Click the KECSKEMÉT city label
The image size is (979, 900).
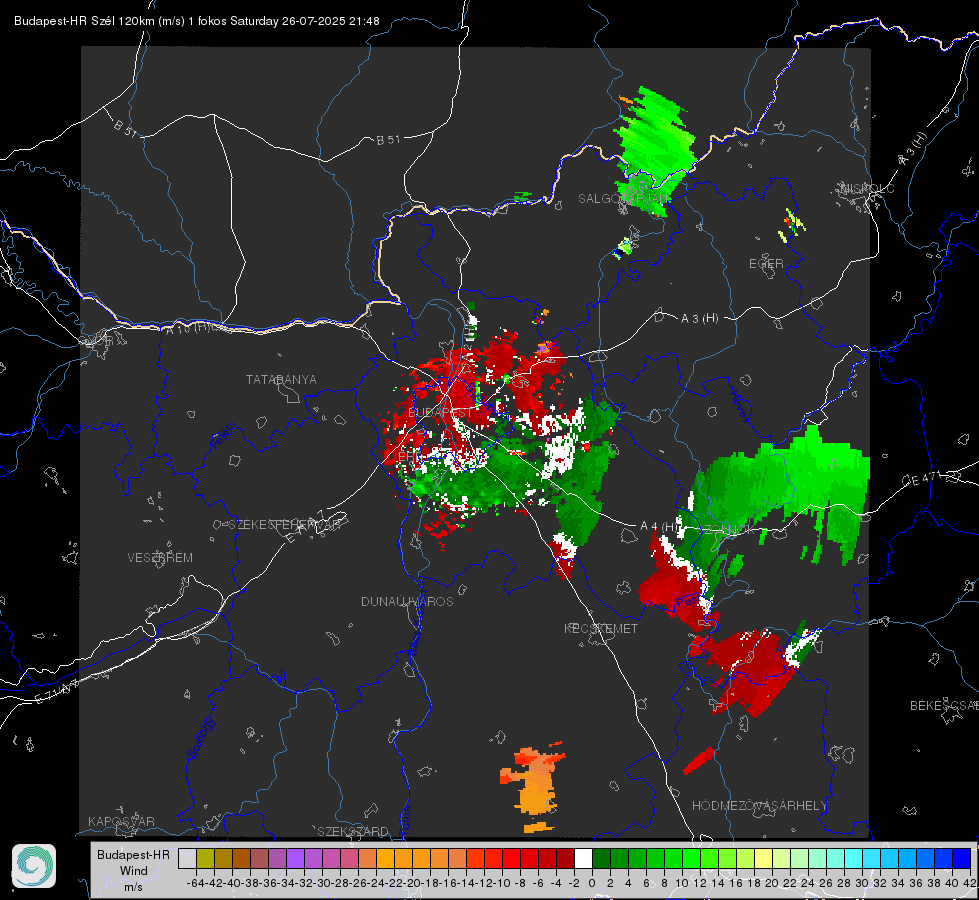[601, 628]
